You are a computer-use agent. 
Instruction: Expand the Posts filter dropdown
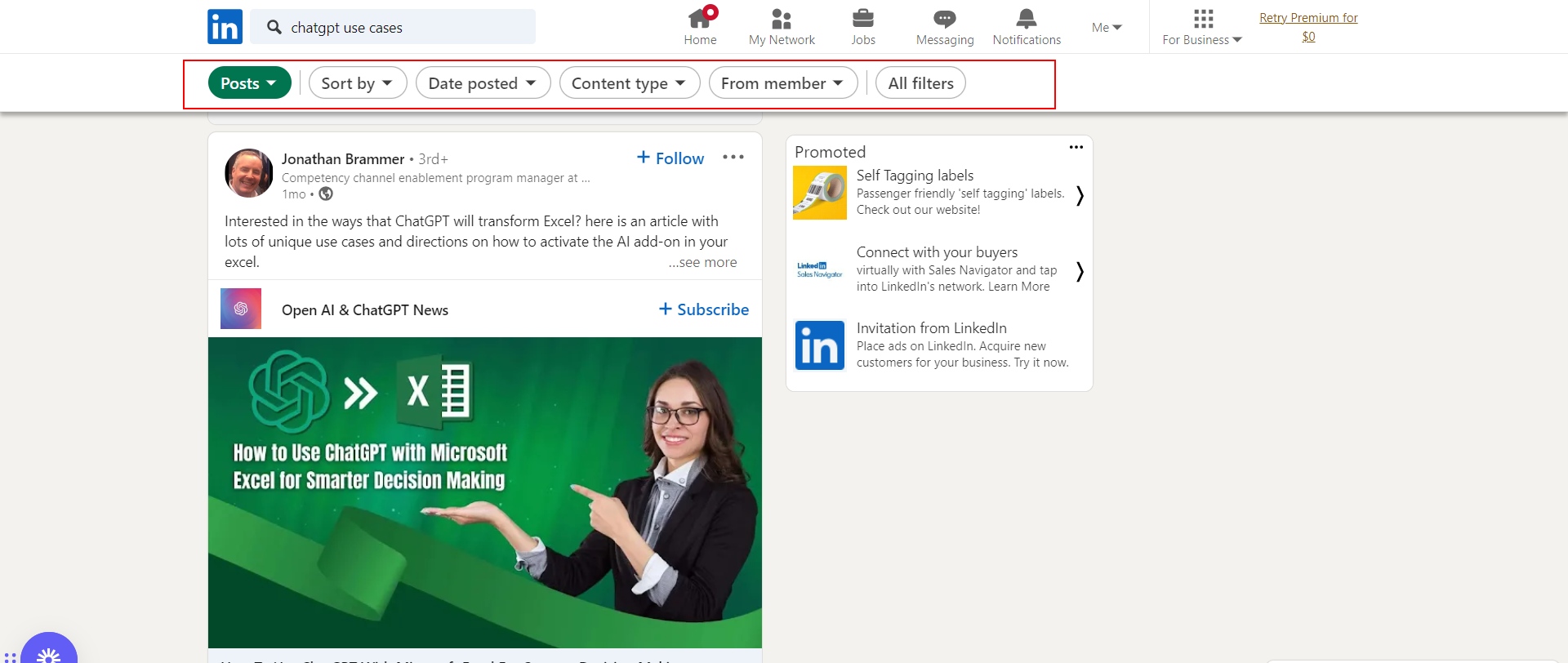pyautogui.click(x=250, y=82)
